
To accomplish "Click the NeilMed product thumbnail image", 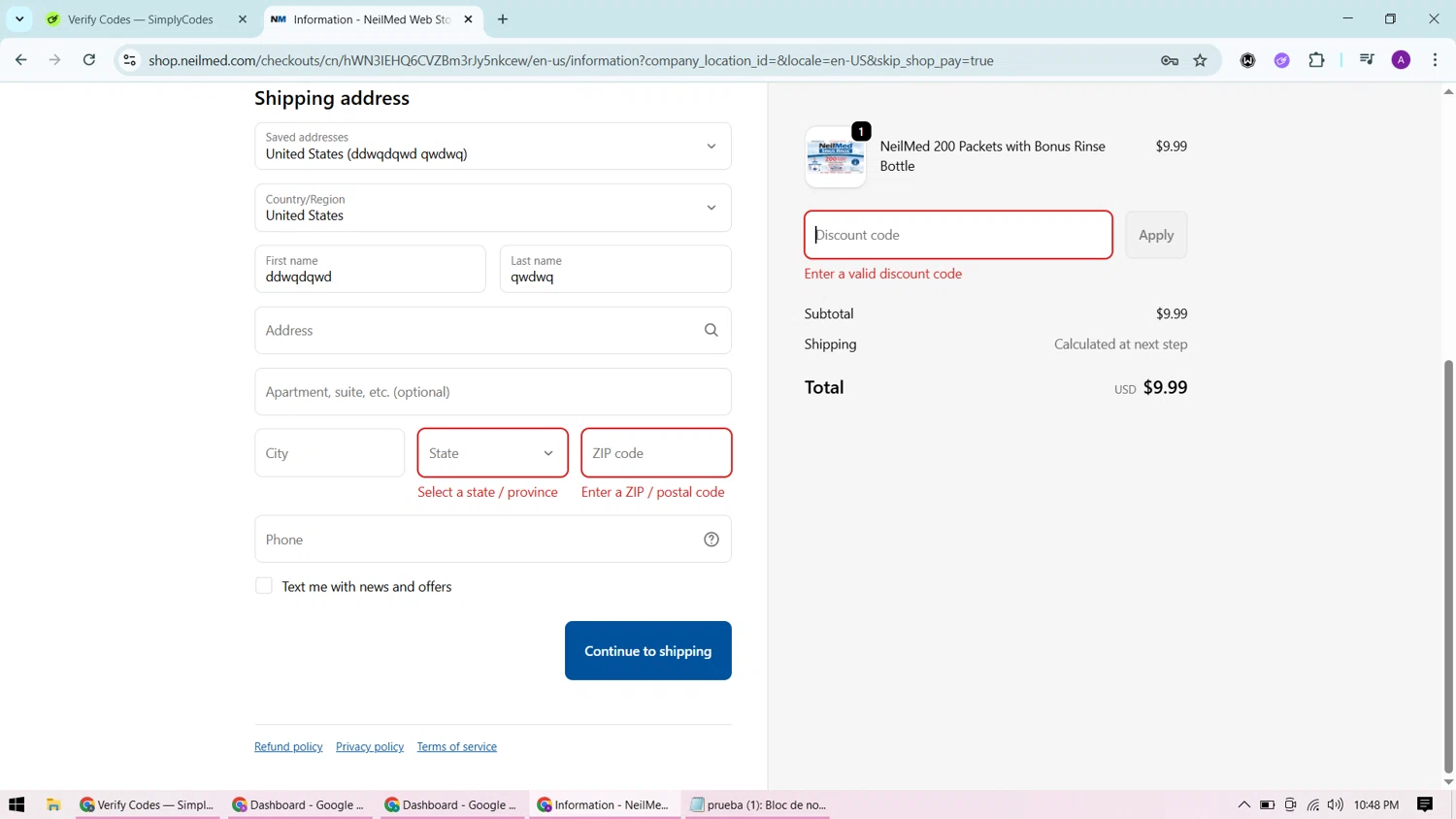I will point(836,157).
